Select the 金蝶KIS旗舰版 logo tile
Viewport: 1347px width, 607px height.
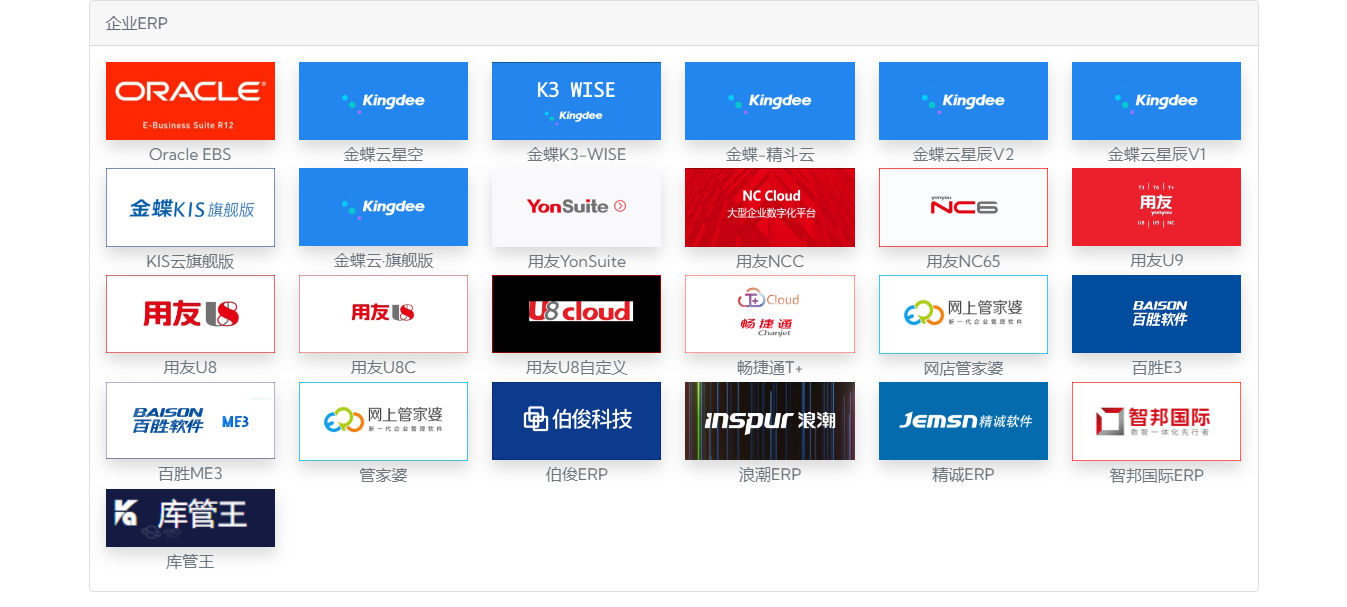(190, 207)
